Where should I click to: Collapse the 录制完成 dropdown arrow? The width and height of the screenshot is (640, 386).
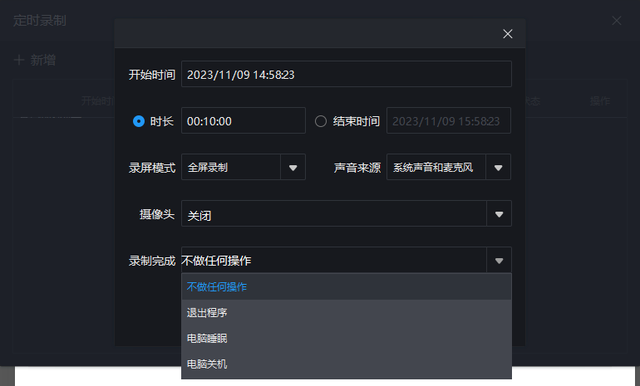click(499, 260)
